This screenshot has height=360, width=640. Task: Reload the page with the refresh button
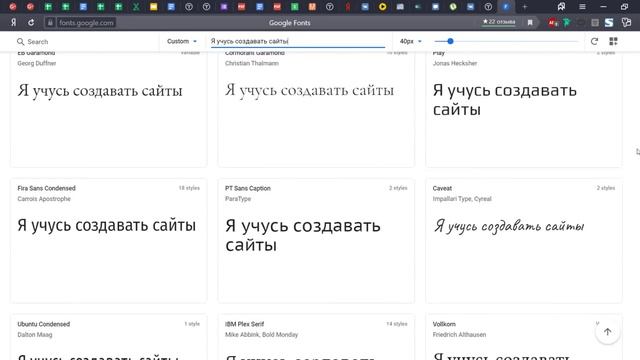31,23
